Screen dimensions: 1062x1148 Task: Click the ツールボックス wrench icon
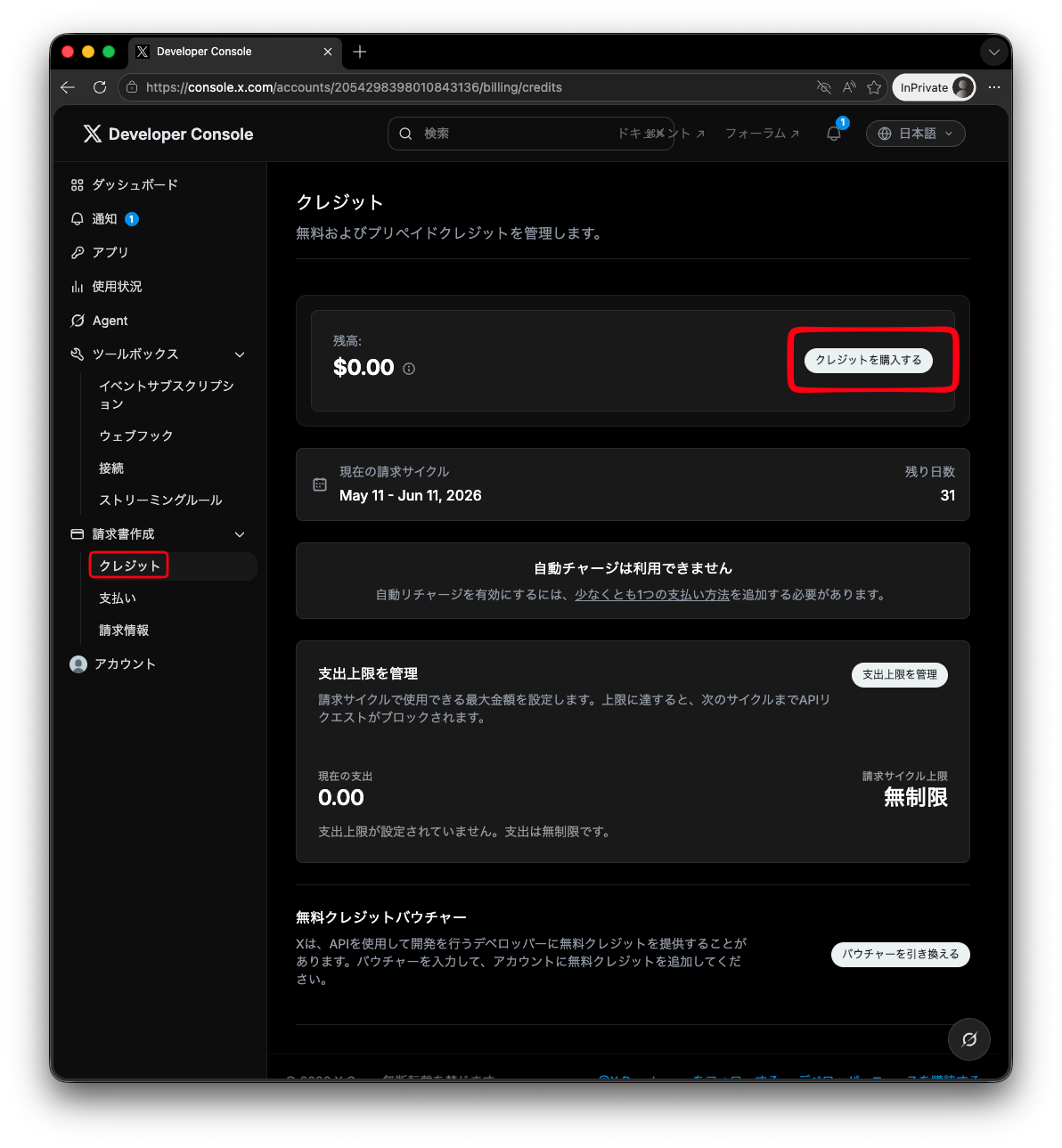[78, 354]
